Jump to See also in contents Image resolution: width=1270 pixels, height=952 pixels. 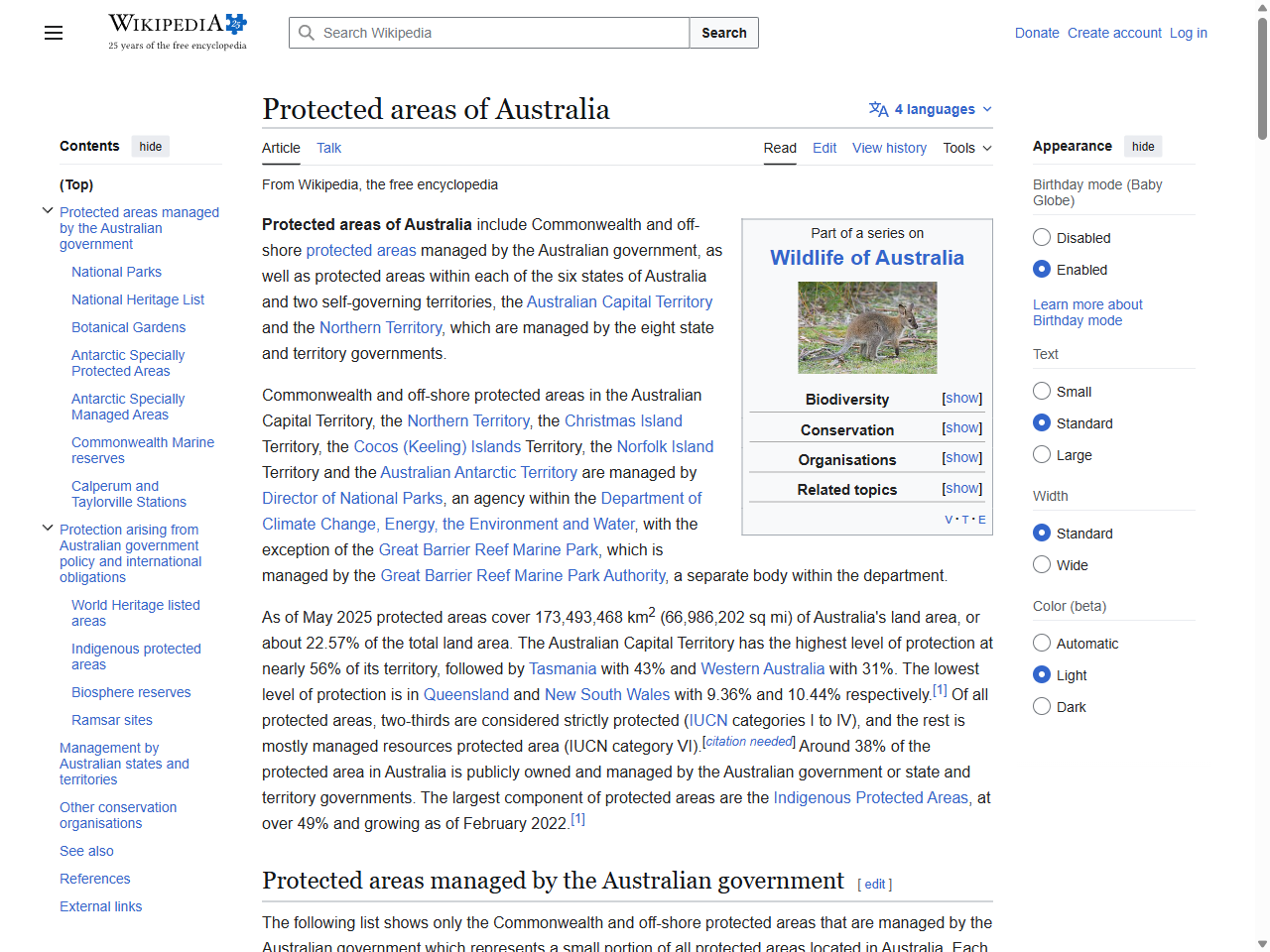point(86,851)
